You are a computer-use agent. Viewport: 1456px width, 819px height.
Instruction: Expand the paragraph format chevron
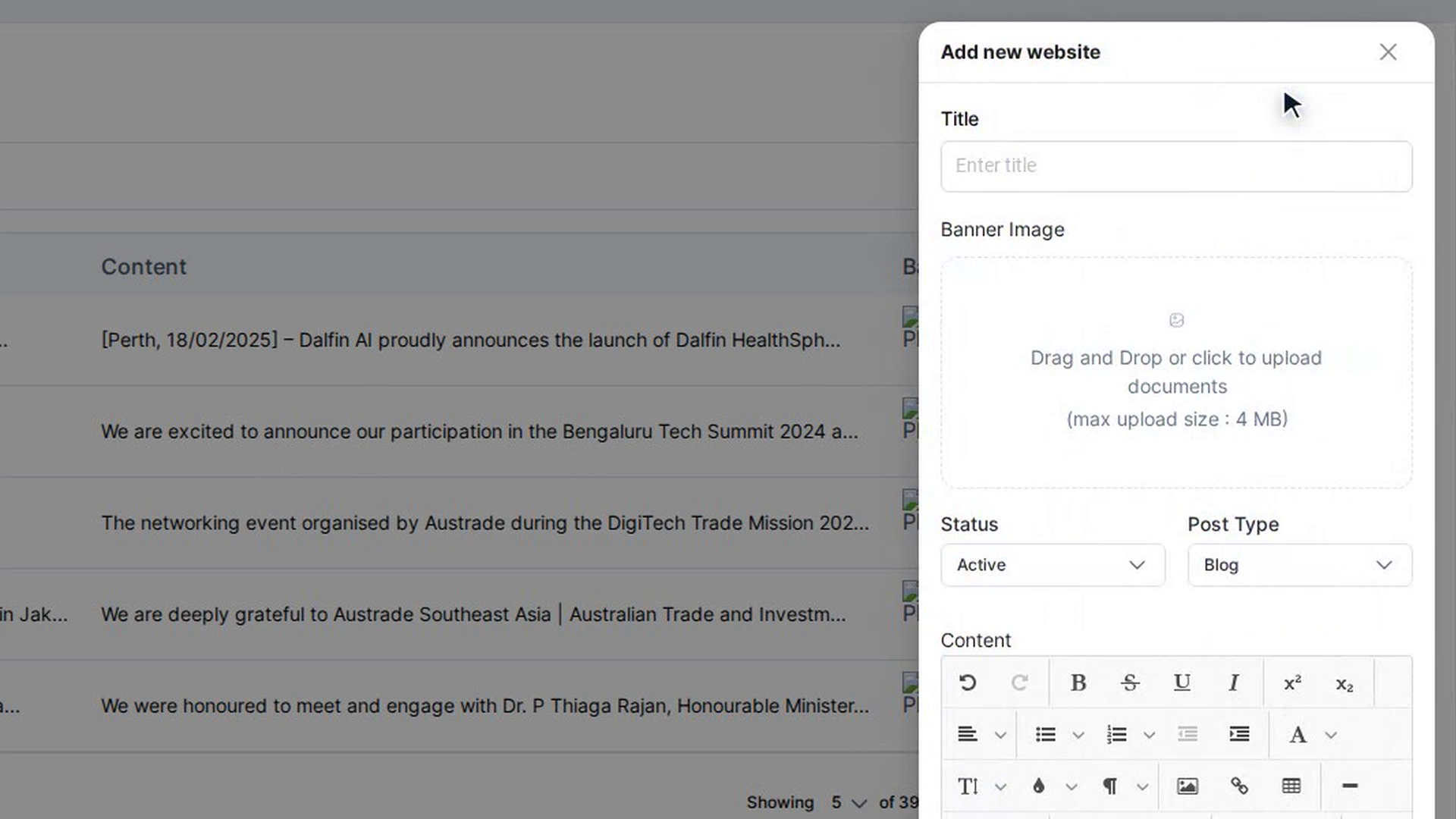(x=1142, y=787)
